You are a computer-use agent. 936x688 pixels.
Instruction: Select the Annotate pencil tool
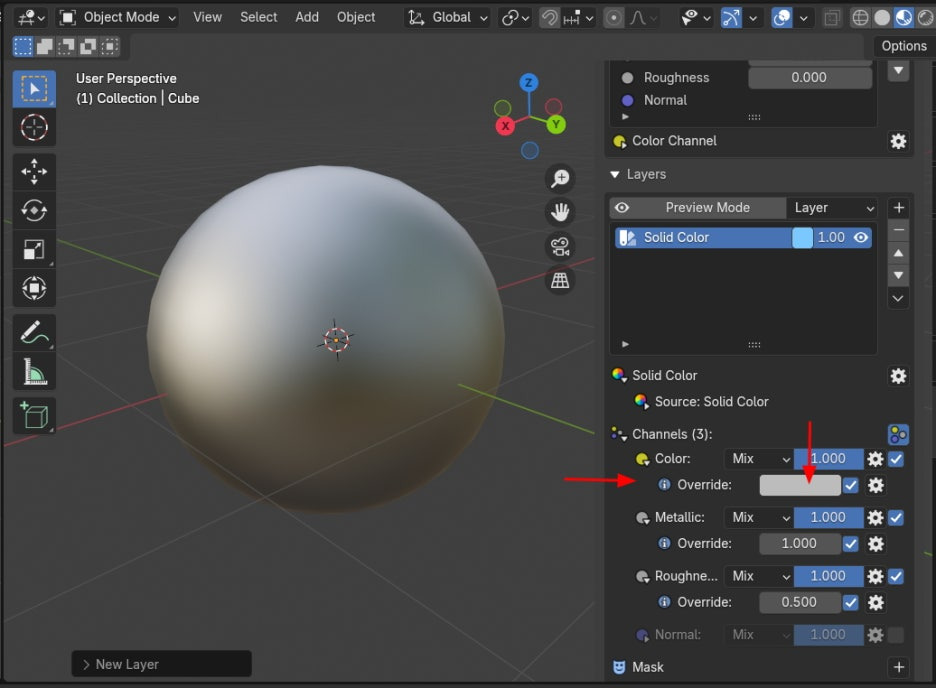coord(34,333)
